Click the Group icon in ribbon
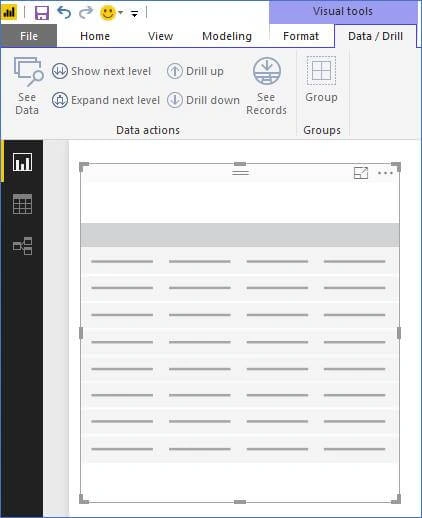Viewport: 422px width, 518px height. click(321, 71)
